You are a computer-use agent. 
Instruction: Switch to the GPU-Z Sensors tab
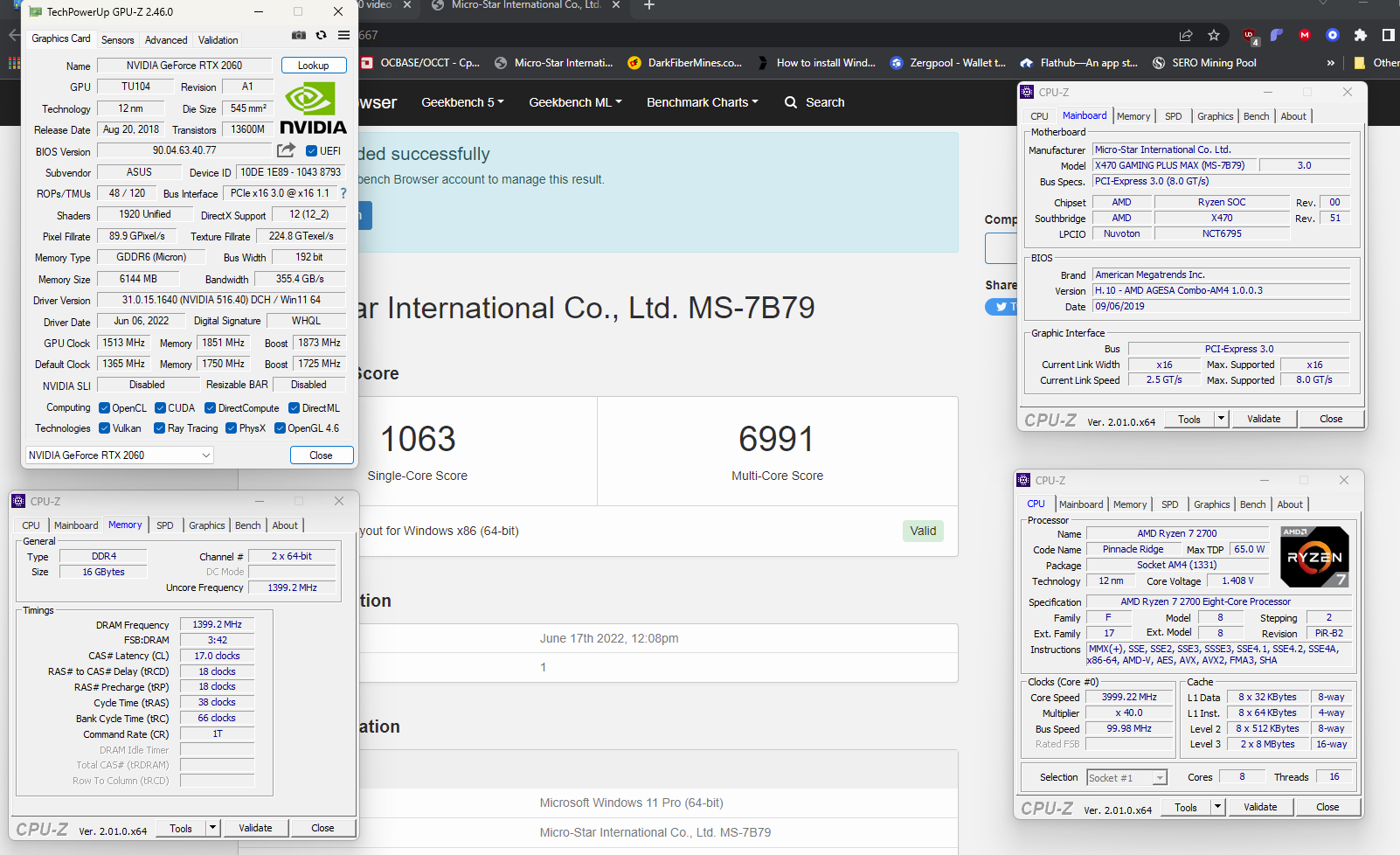[117, 40]
